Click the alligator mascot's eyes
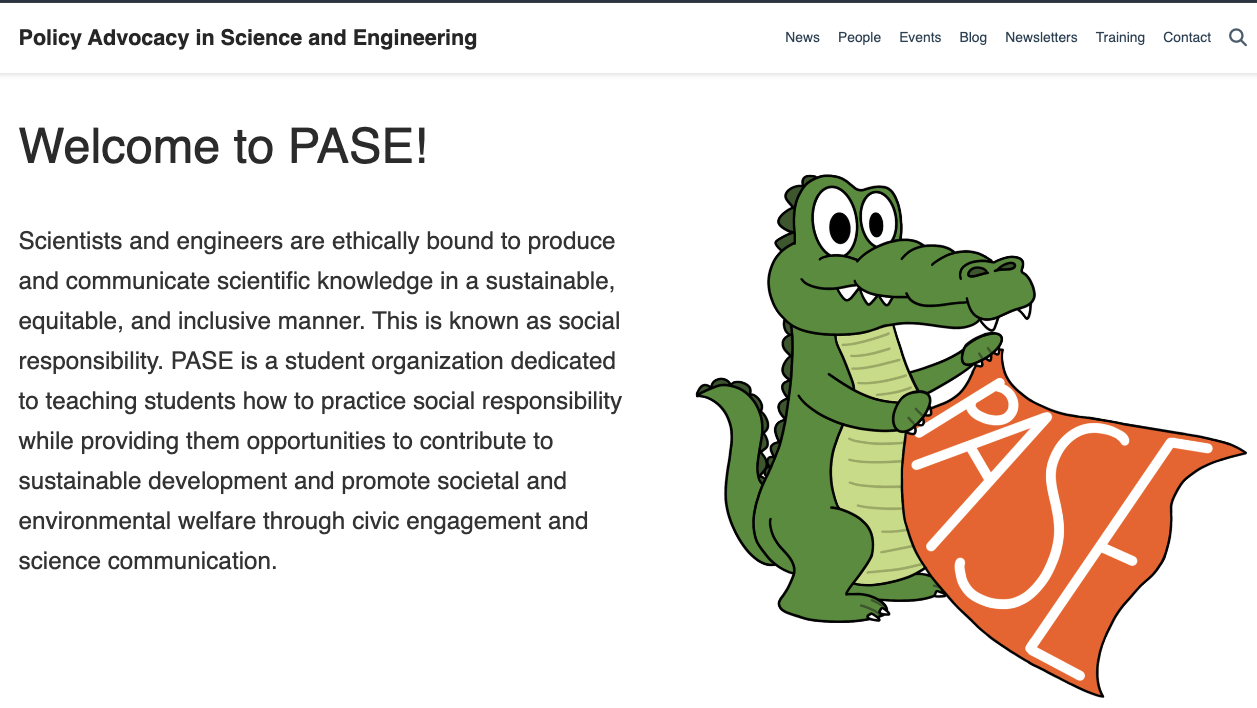The width and height of the screenshot is (1257, 708). coord(855,220)
